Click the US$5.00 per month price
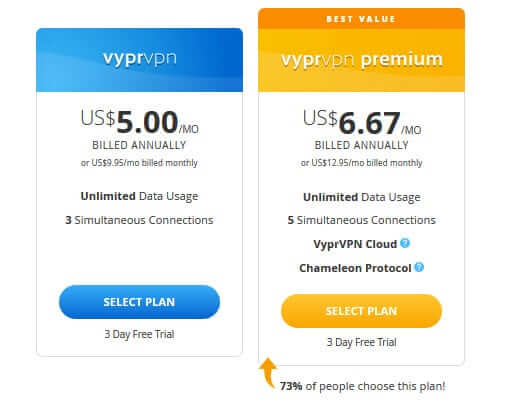Viewport: 510px width, 413px height. [x=140, y=122]
